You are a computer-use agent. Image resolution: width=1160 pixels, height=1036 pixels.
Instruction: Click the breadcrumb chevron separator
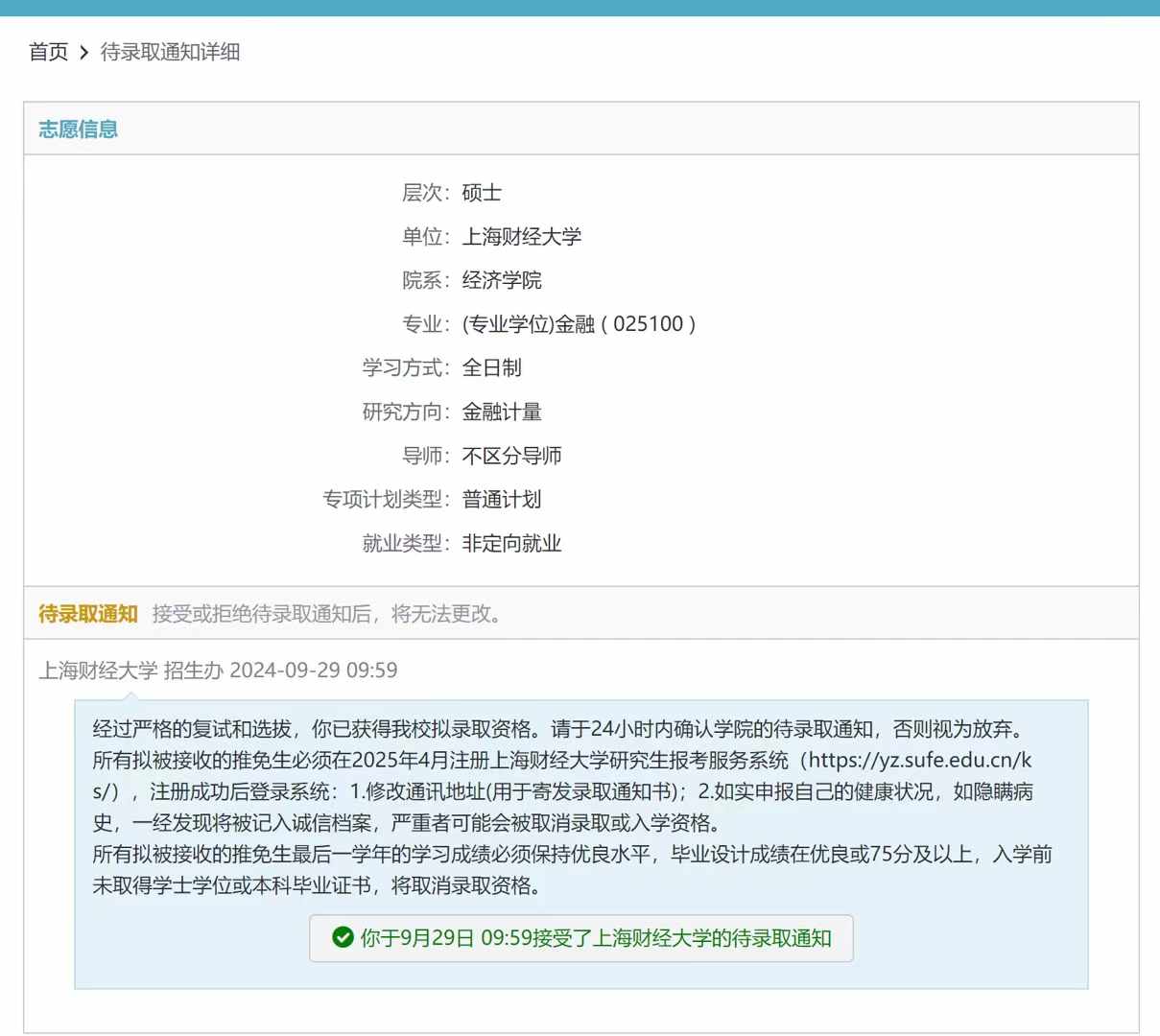tap(84, 52)
